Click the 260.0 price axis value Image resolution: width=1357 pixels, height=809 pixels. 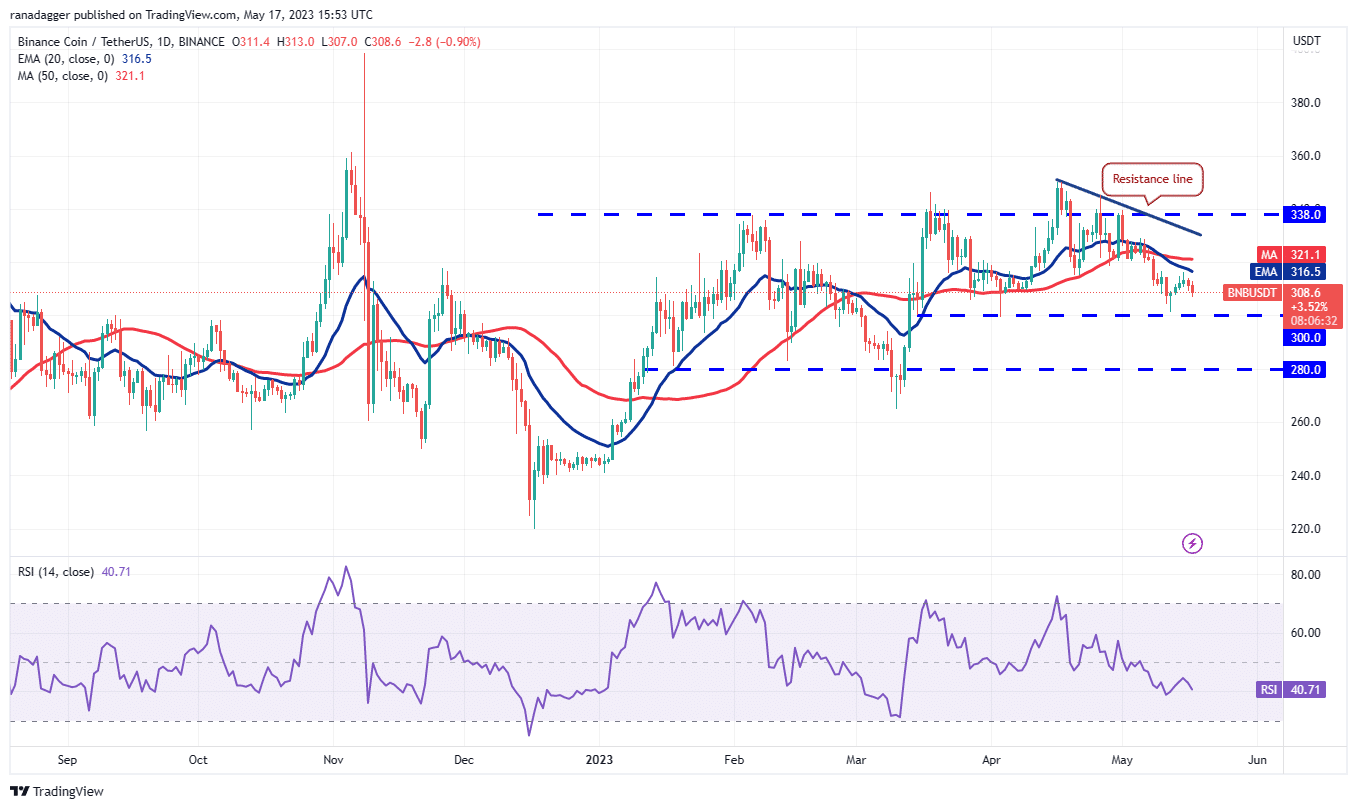coord(1306,422)
